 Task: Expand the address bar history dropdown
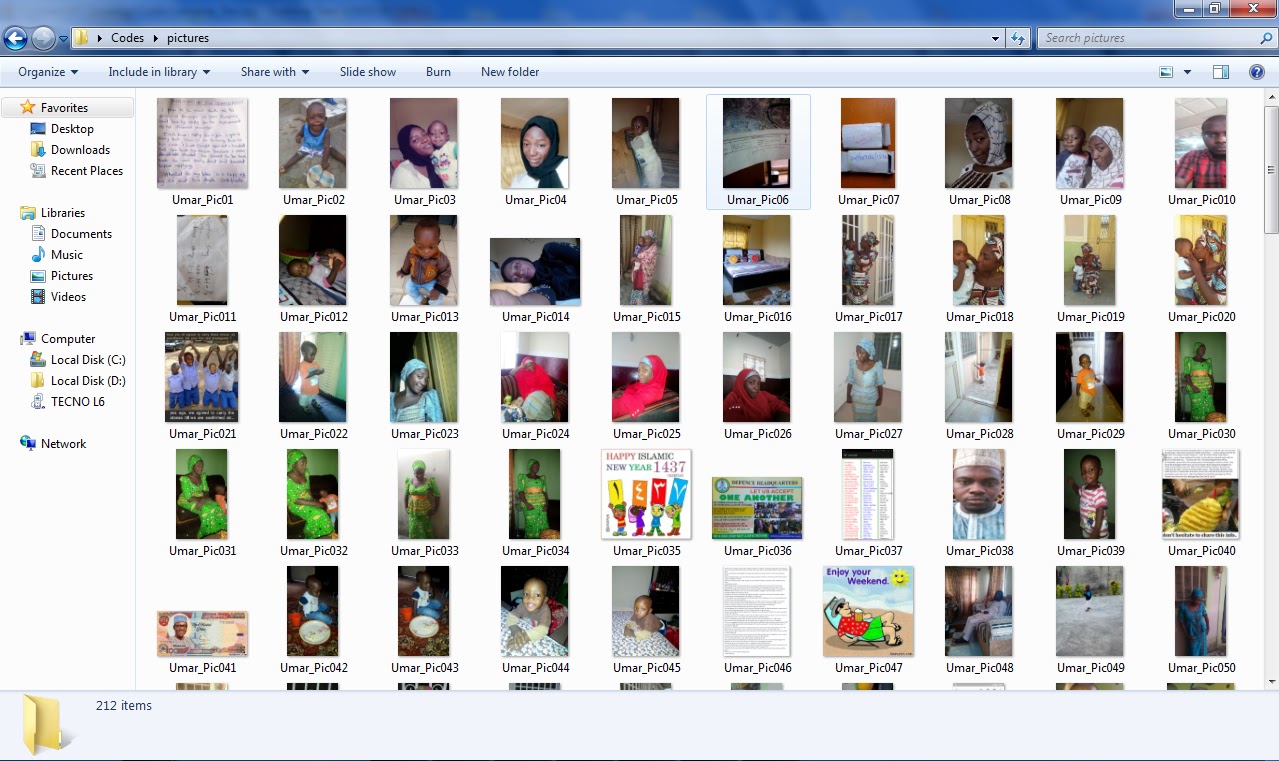pyautogui.click(x=995, y=38)
